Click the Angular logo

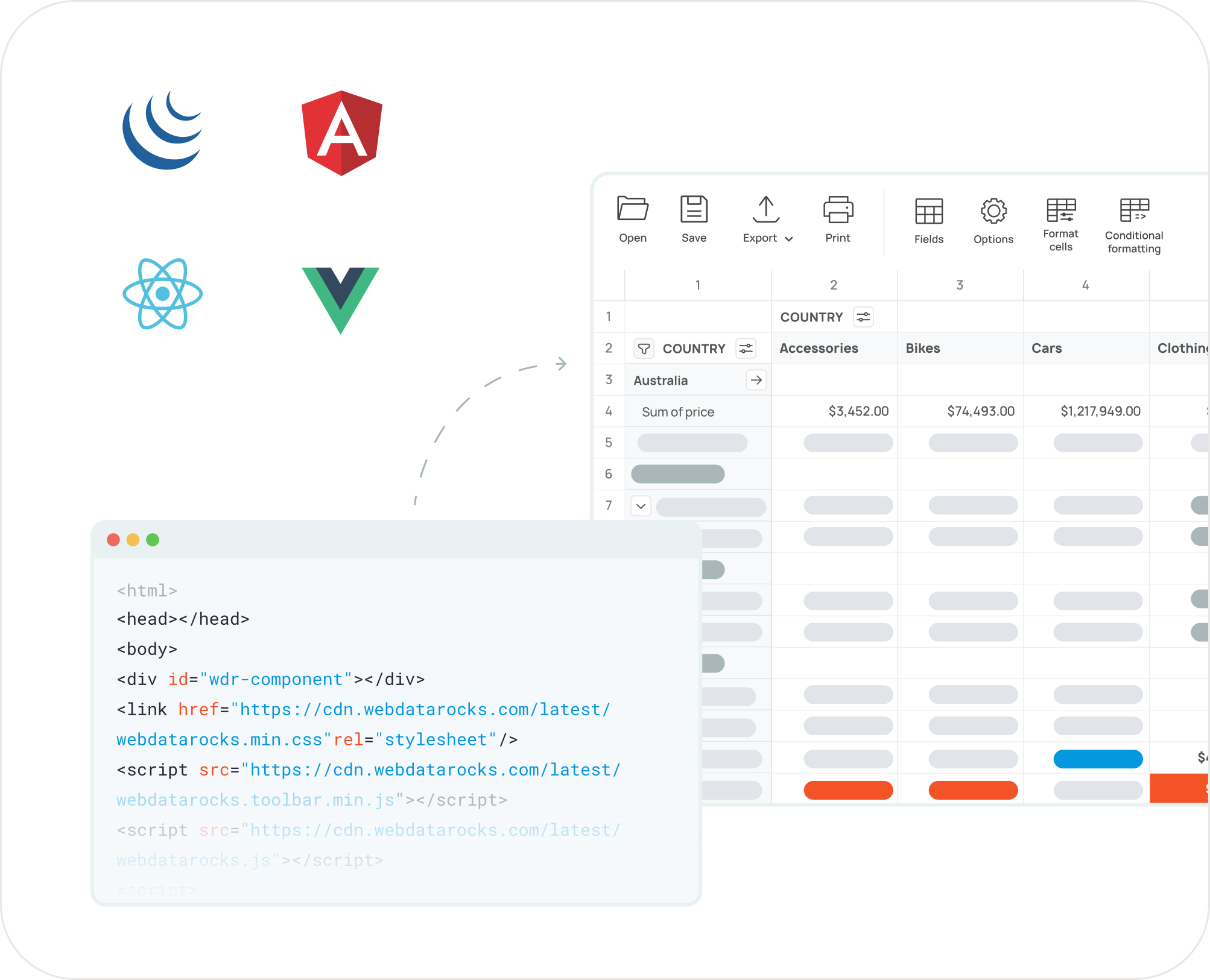tap(342, 133)
